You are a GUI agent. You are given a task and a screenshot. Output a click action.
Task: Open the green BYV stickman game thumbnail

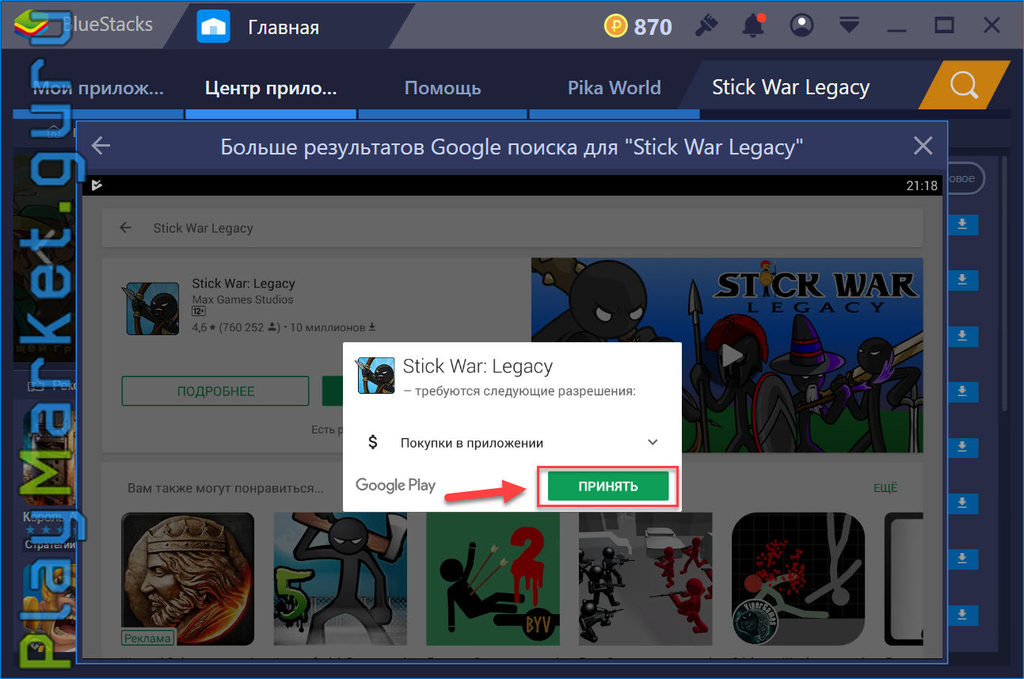tap(493, 579)
